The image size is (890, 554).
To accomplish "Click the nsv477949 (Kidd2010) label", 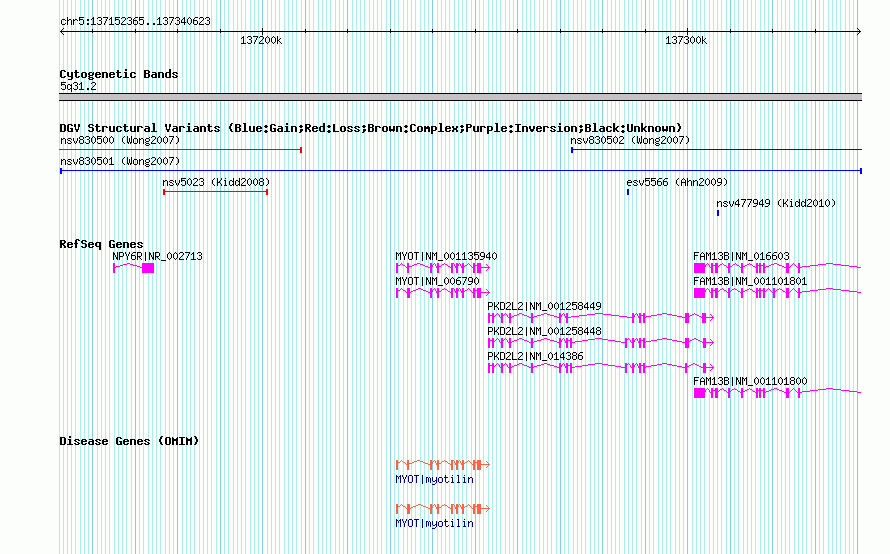I will point(776,203).
